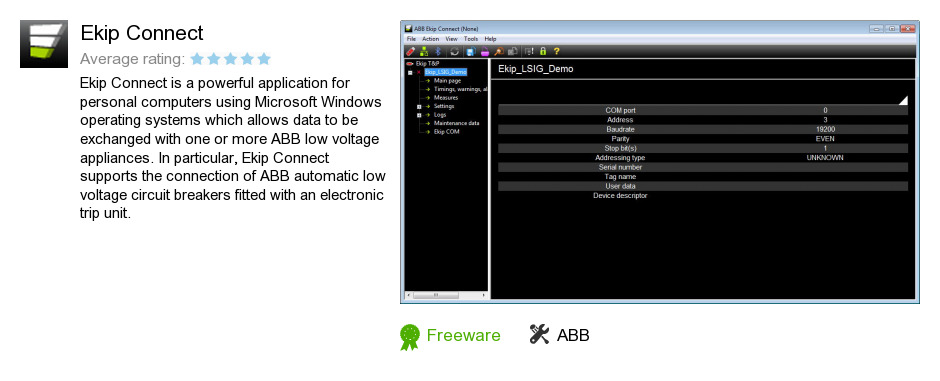
Task: Select the Ekip T&P tree root
Action: tap(427, 64)
